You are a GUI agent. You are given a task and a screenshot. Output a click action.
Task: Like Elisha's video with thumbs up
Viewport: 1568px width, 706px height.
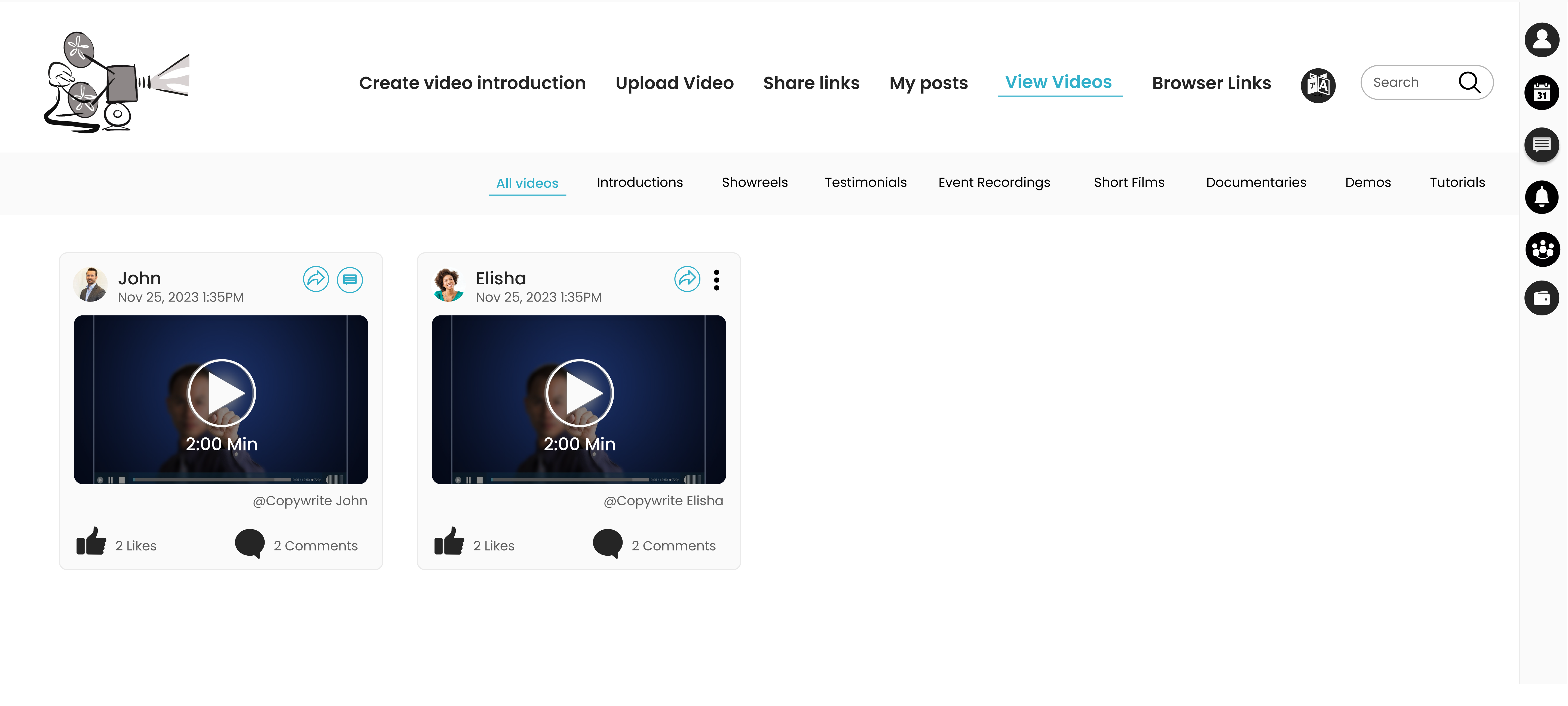tap(449, 541)
